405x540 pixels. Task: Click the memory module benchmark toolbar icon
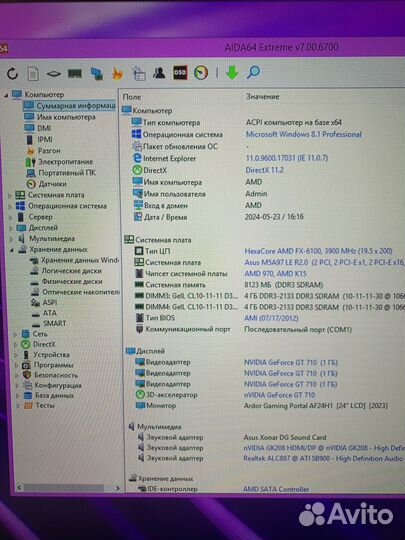coord(75,73)
